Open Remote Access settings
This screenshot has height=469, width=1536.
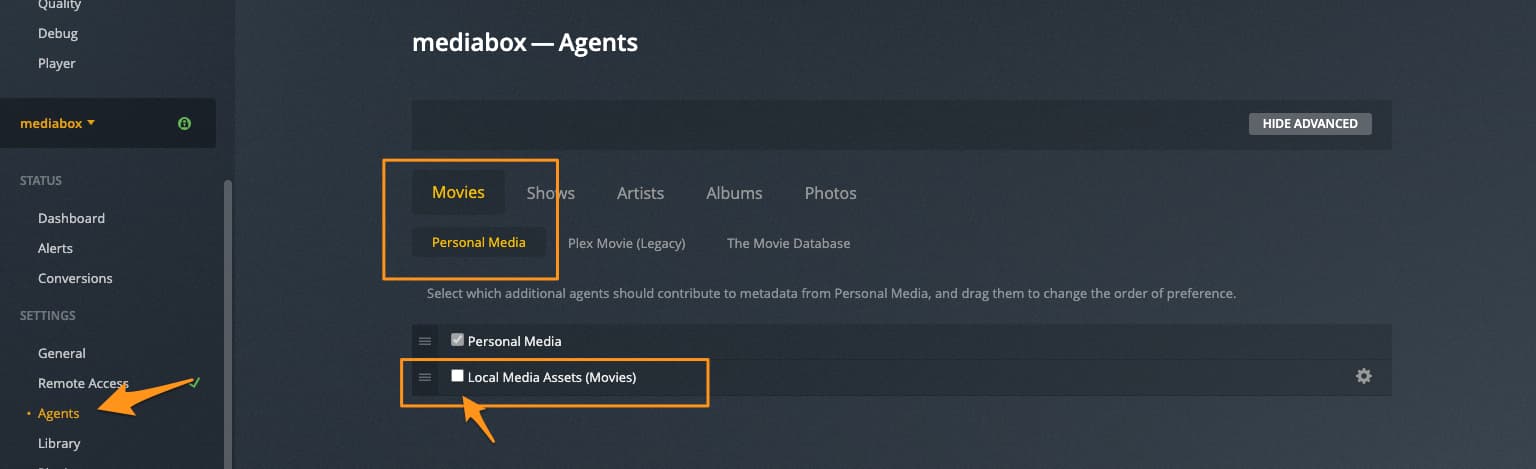pyautogui.click(x=83, y=383)
